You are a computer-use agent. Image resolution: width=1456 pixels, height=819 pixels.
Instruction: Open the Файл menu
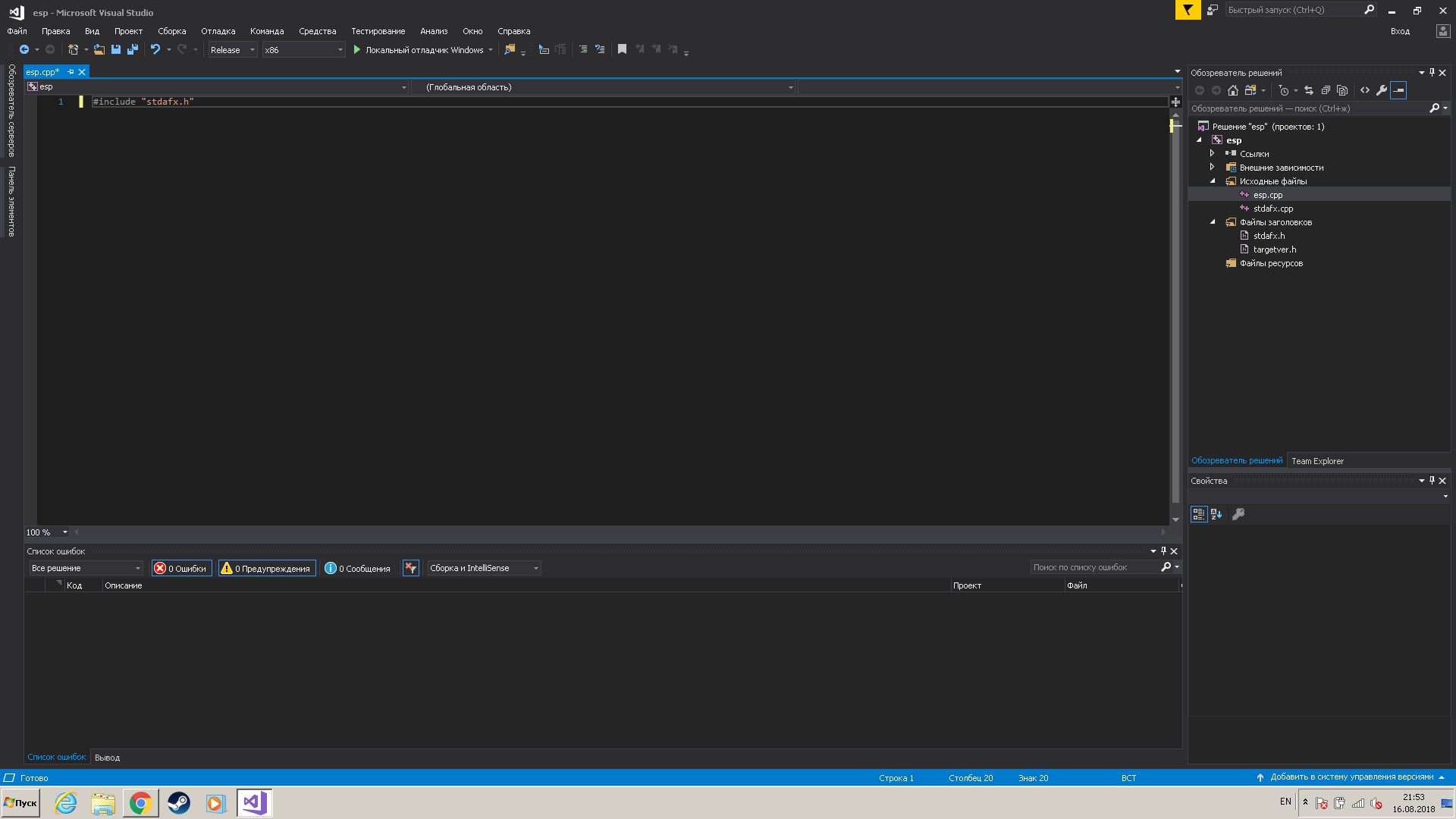click(17, 31)
